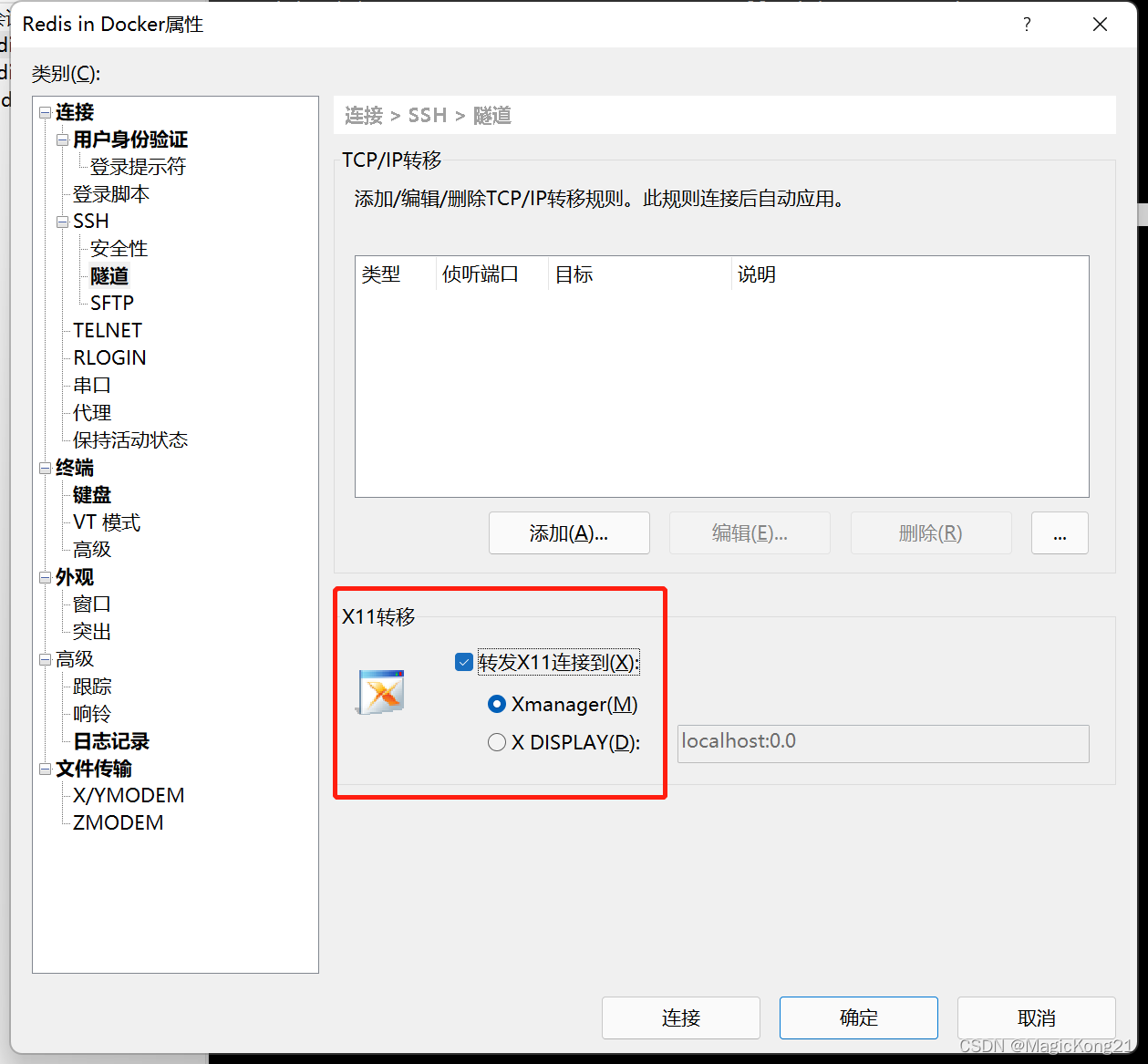Toggle the 转发X11连接到 checkbox
1148x1064 pixels.
463,662
